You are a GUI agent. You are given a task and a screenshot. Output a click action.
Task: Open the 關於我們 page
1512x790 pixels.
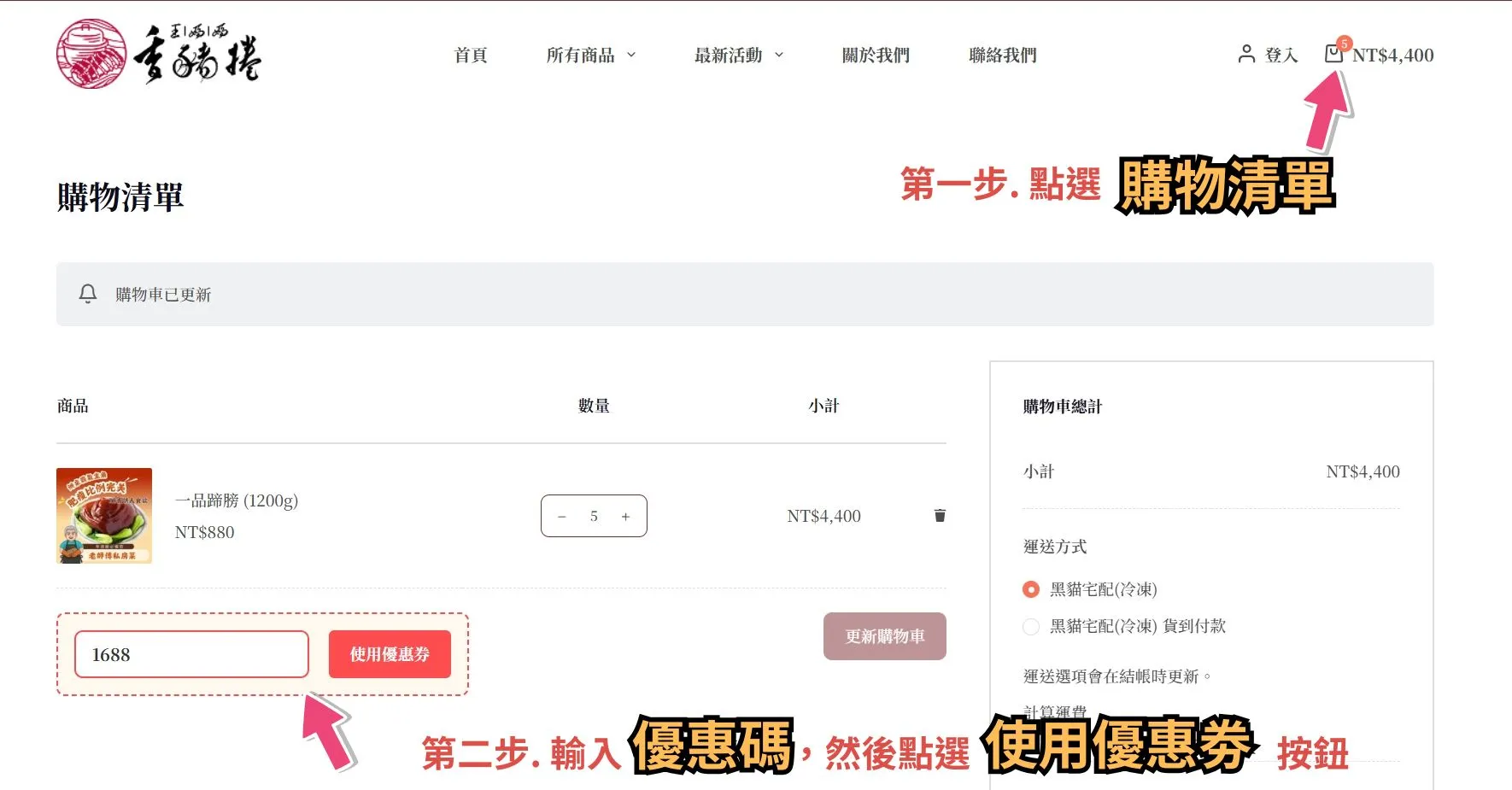pos(876,56)
